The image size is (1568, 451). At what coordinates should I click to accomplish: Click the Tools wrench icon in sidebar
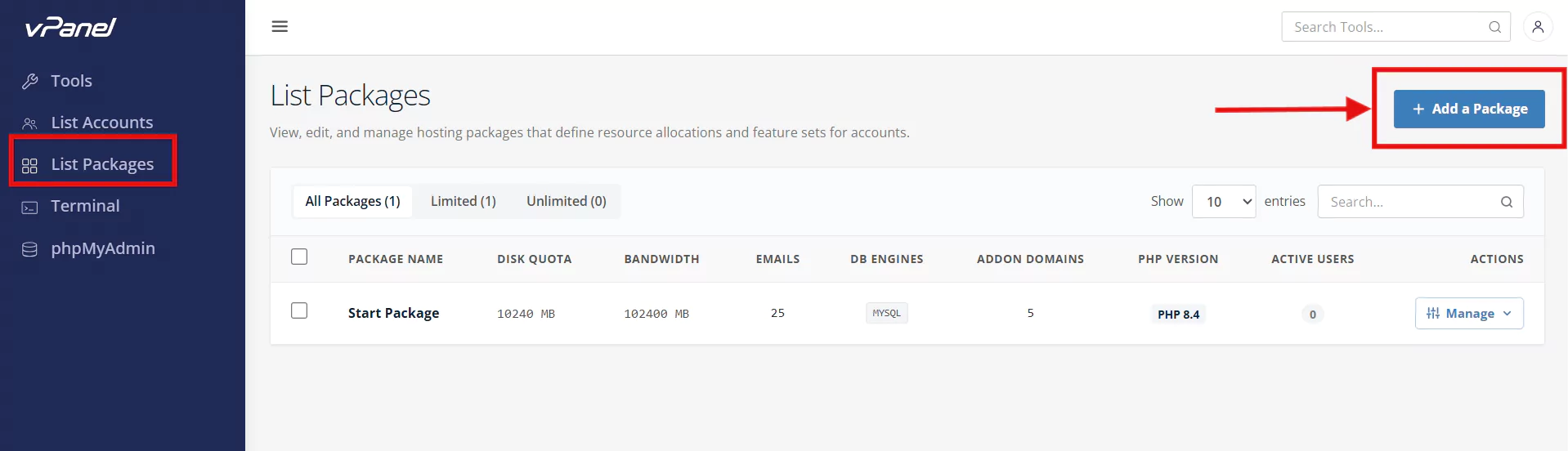click(x=30, y=81)
